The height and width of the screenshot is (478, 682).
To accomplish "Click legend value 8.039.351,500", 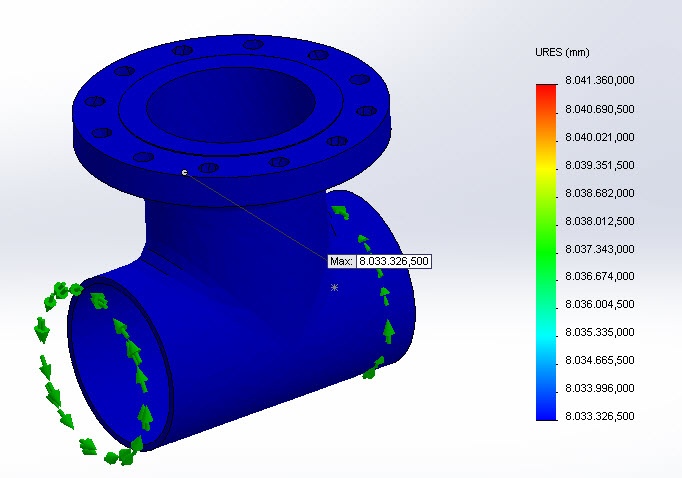I will [600, 165].
